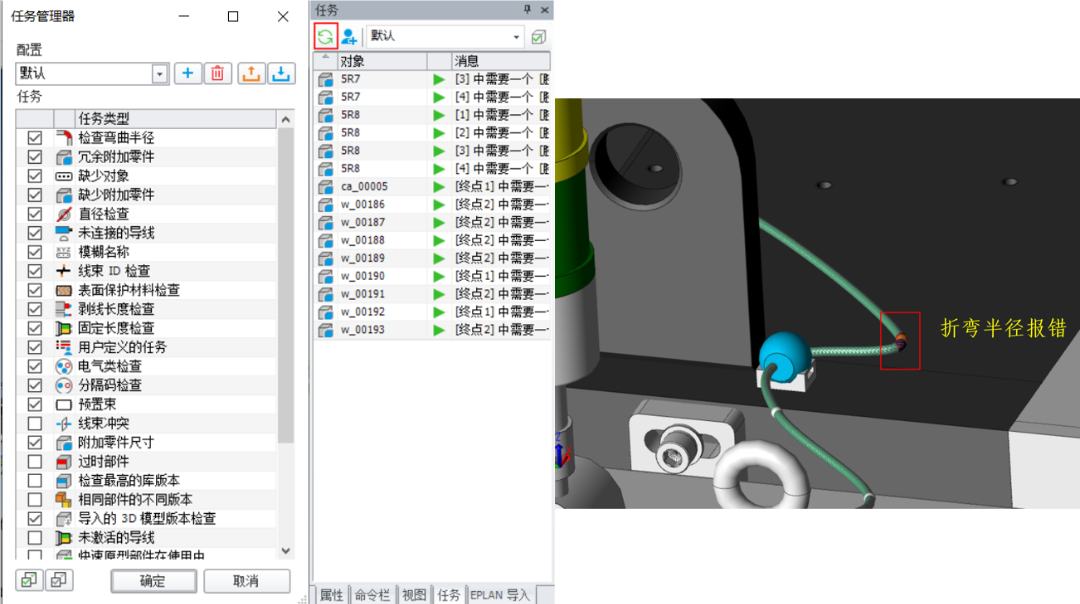
Task: Add a new configuration with the plus icon
Action: pos(188,74)
